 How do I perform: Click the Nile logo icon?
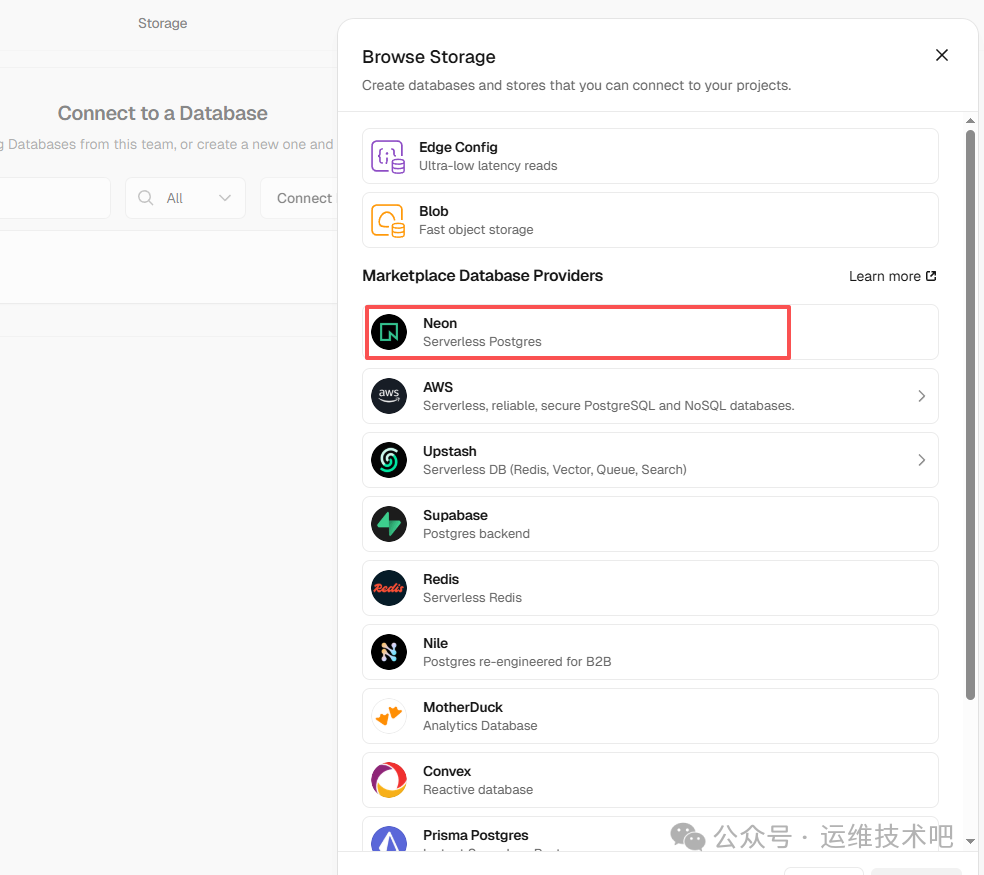389,652
